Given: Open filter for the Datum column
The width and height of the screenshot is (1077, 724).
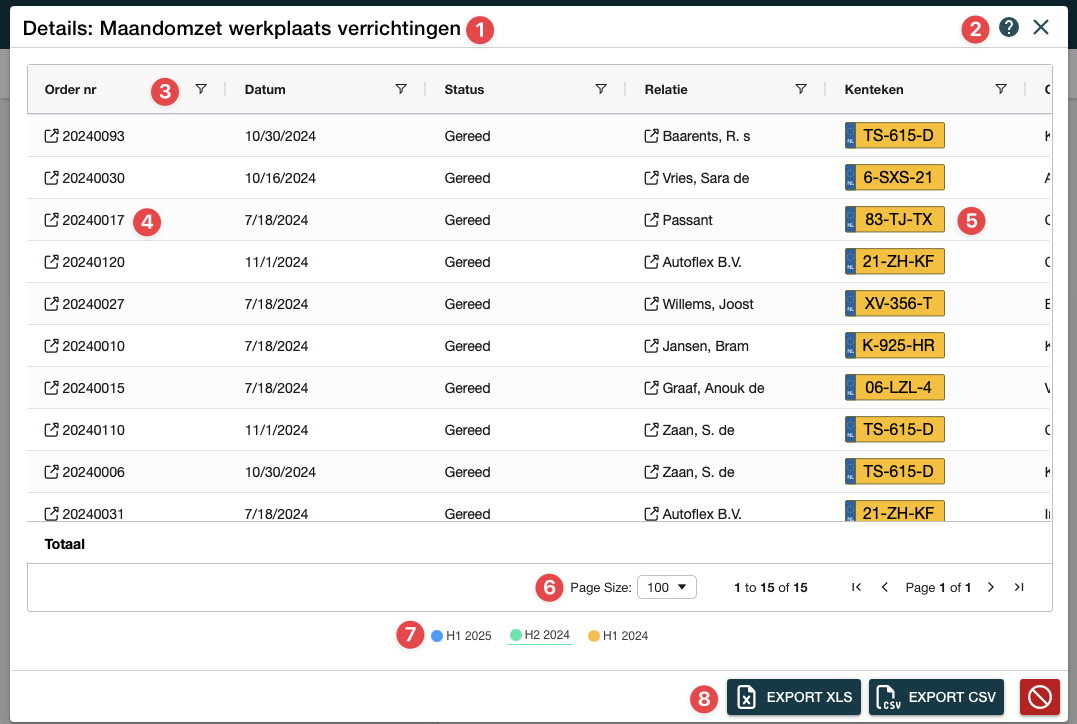Looking at the screenshot, I should 401,89.
